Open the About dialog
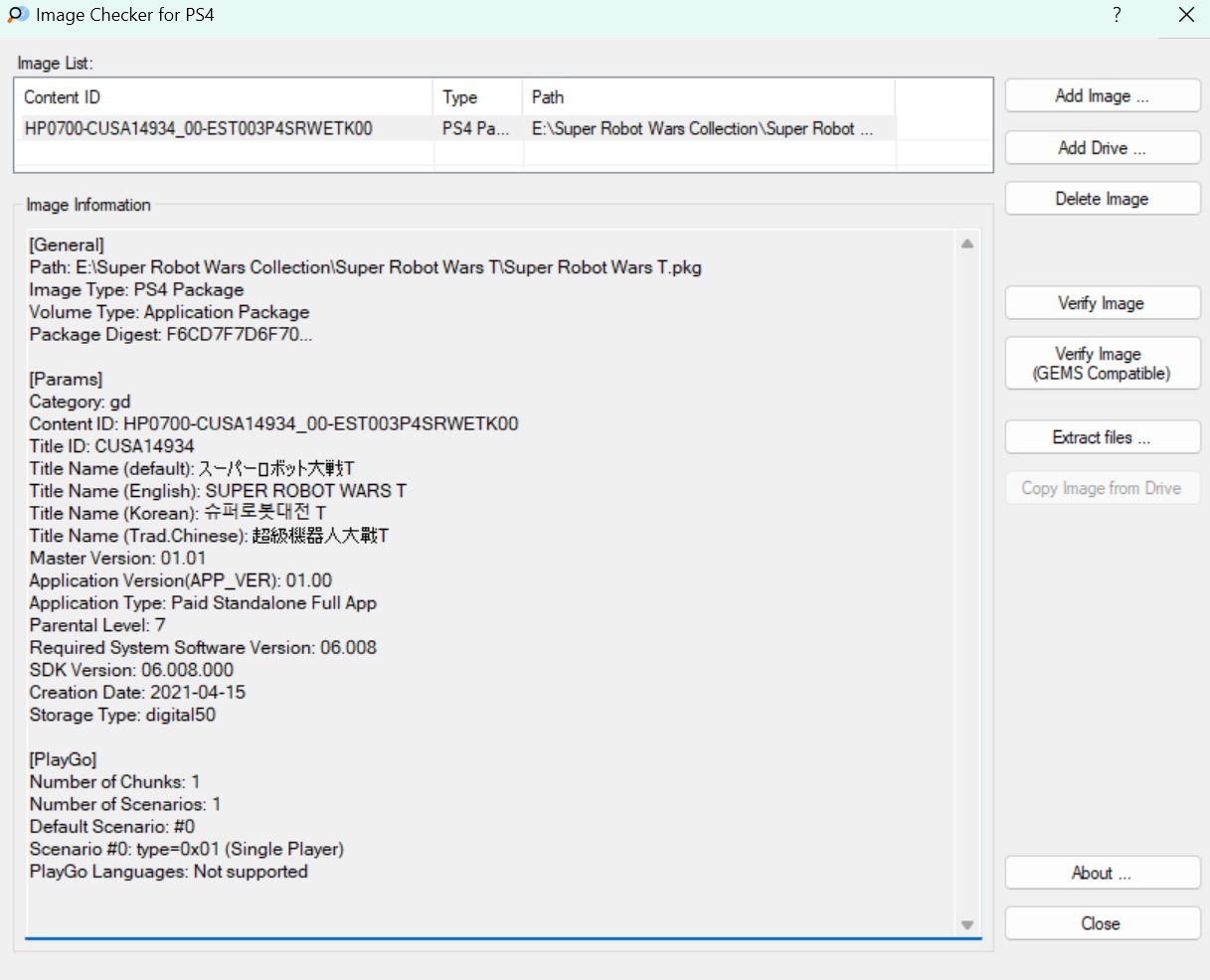 (1102, 873)
